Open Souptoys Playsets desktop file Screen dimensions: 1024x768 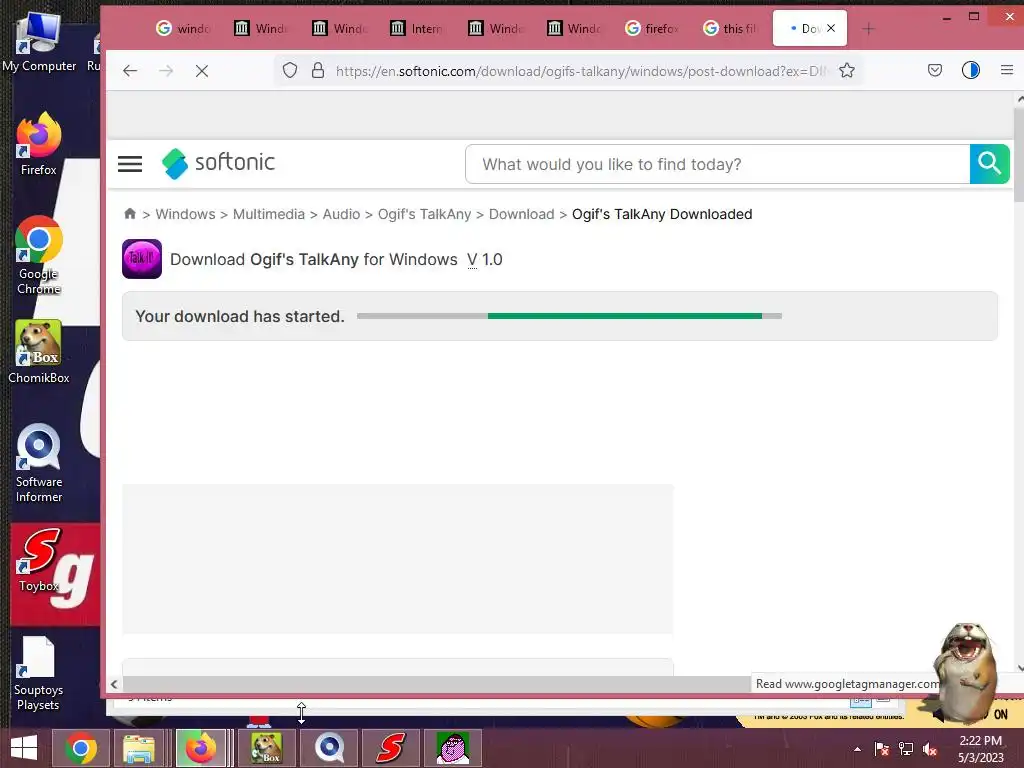tap(38, 673)
